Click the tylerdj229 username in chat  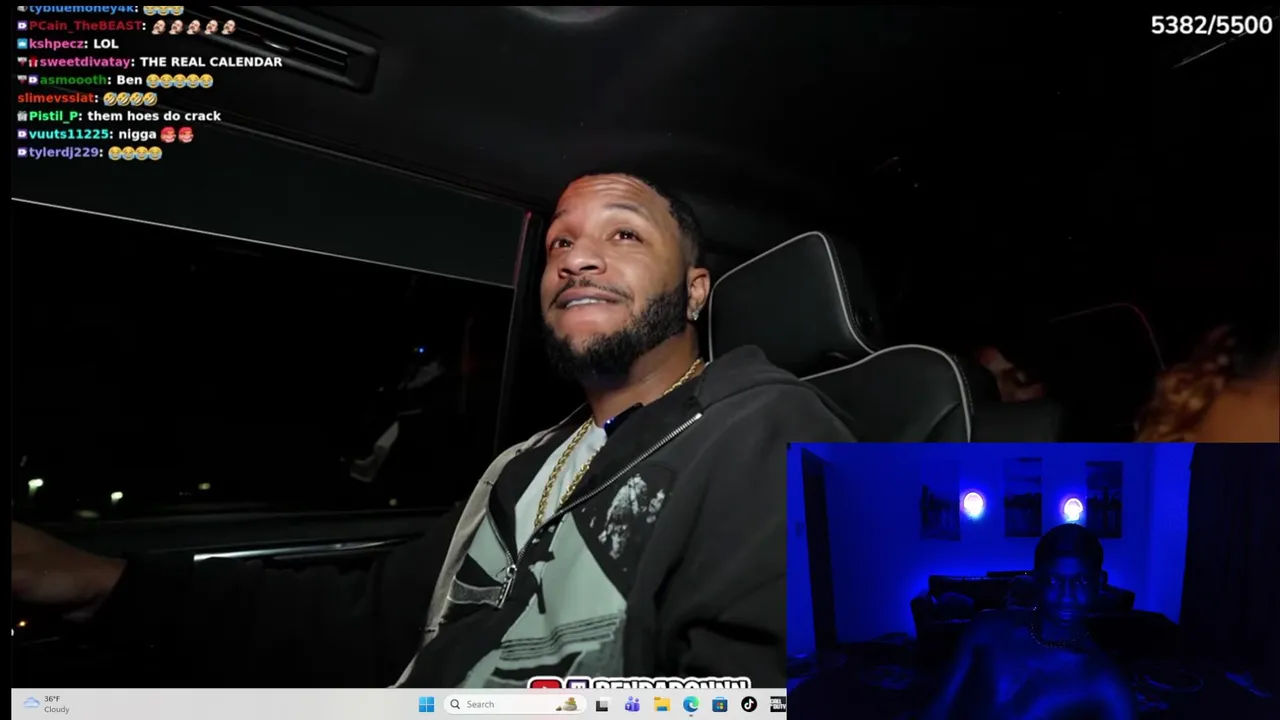pos(64,152)
